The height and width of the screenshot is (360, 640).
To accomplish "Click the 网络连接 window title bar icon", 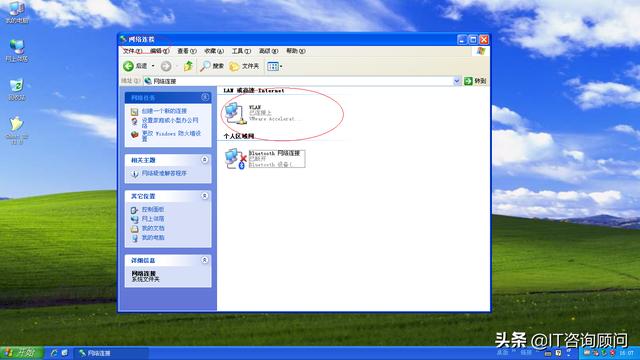I will coord(123,39).
